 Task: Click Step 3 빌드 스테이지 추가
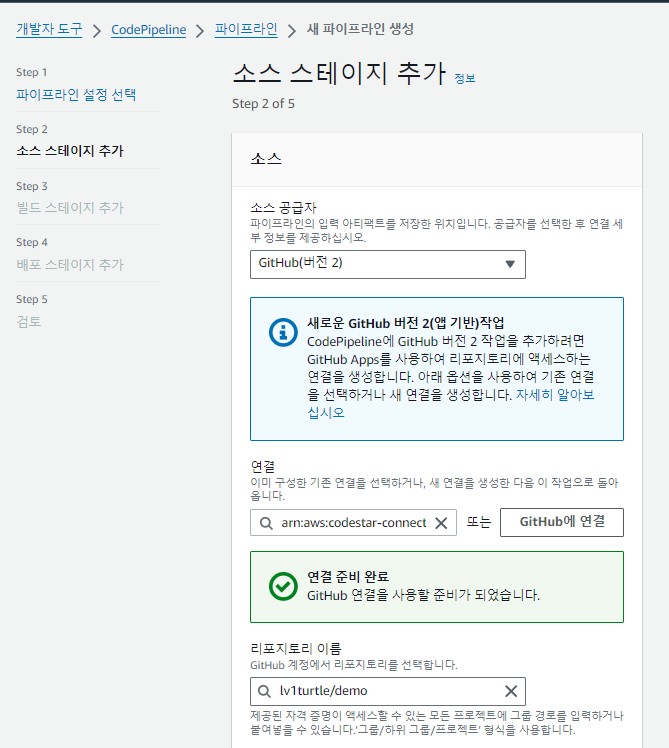(x=70, y=208)
